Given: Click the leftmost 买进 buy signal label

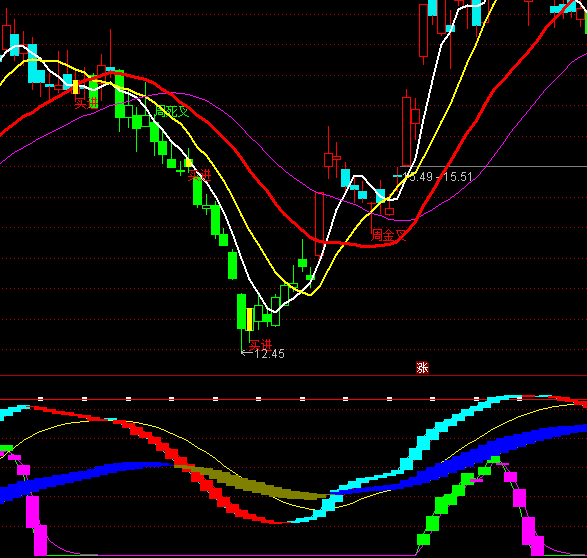Looking at the screenshot, I should click(86, 103).
